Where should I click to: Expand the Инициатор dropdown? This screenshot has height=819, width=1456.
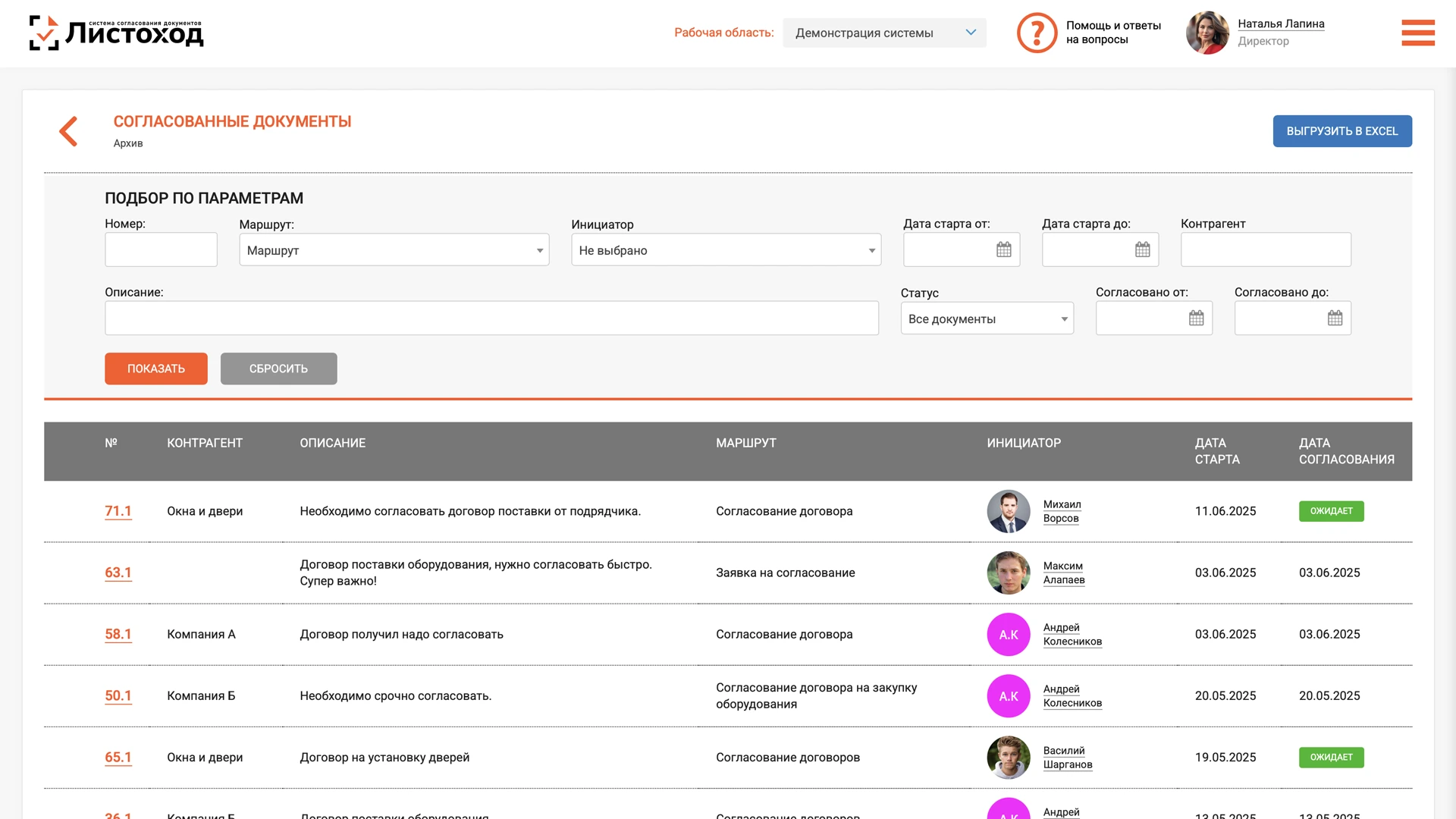pyautogui.click(x=726, y=250)
